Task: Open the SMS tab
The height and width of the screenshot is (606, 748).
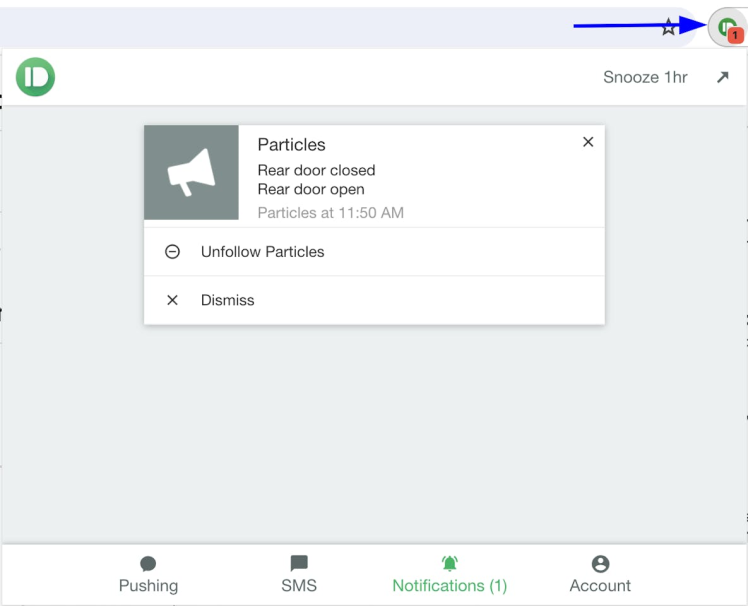Action: pyautogui.click(x=299, y=586)
